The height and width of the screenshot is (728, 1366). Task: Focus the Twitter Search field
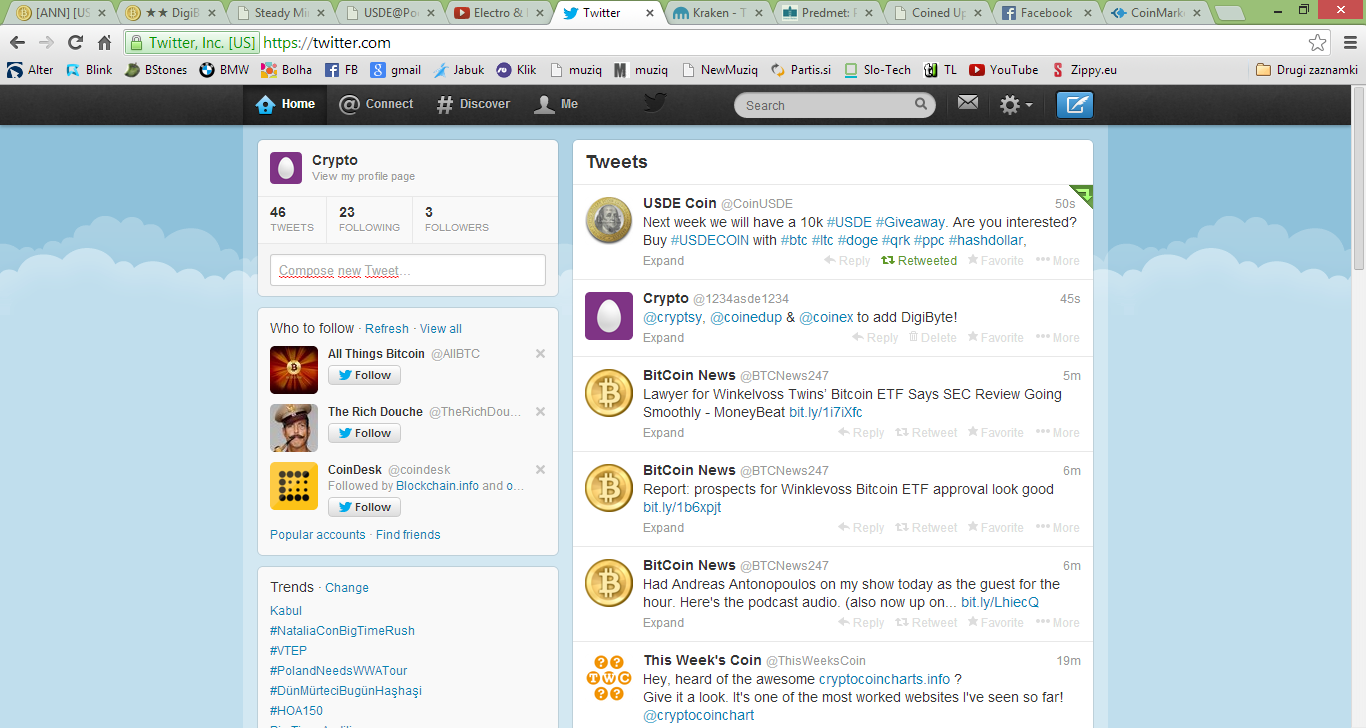tap(835, 105)
